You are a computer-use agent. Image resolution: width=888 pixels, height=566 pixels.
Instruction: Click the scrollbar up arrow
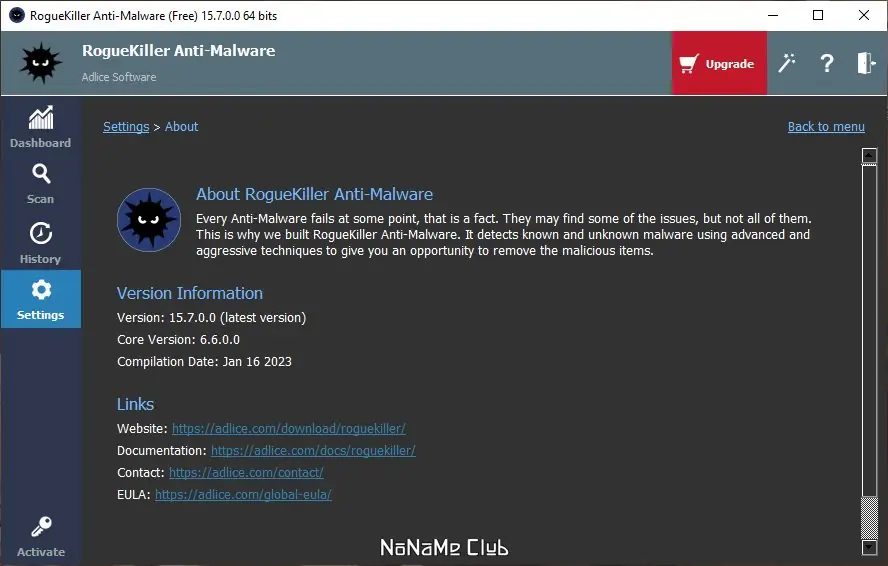pyautogui.click(x=869, y=155)
